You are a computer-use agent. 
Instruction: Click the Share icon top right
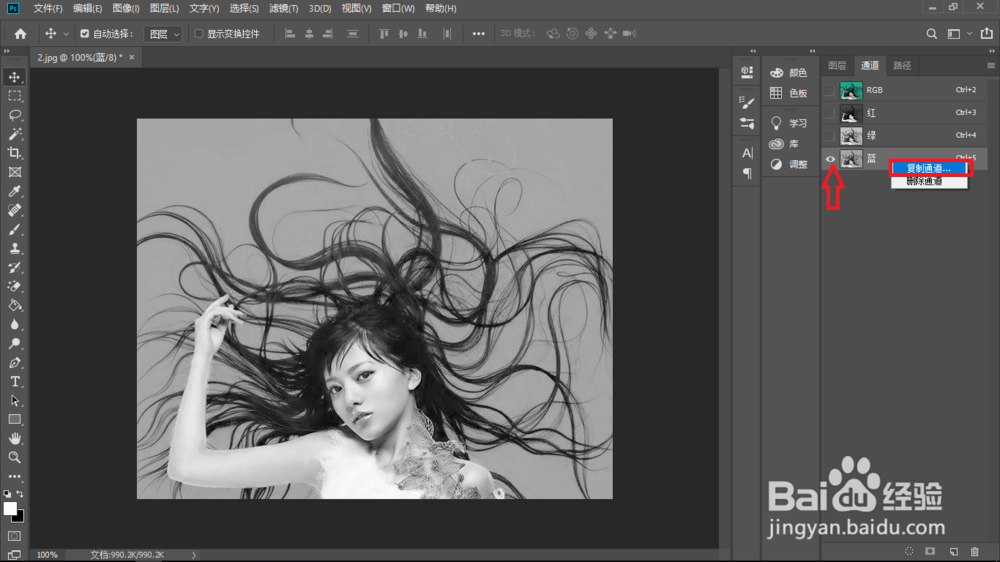pyautogui.click(x=987, y=34)
